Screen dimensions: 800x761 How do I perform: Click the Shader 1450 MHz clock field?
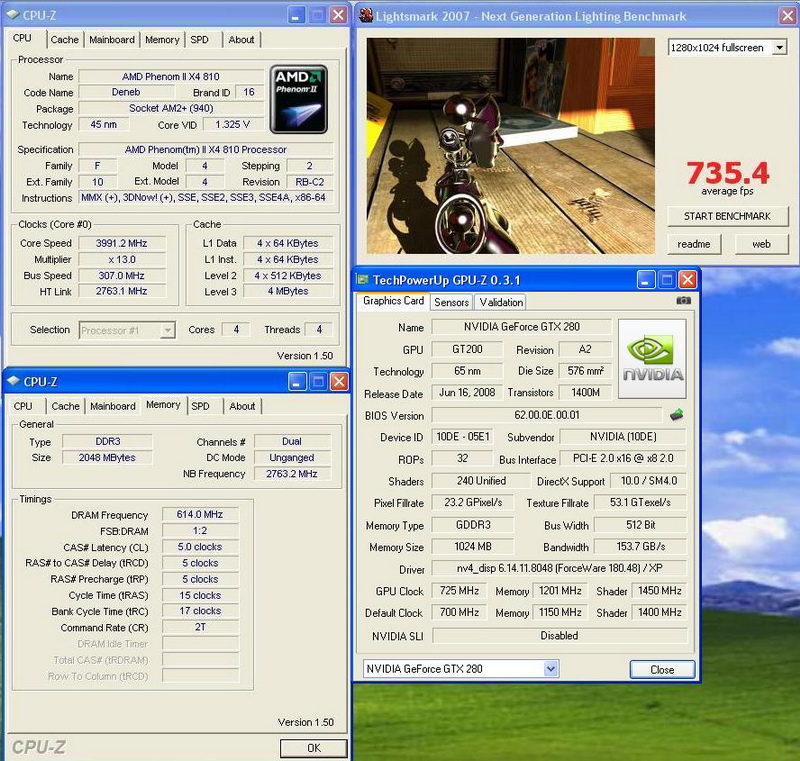click(x=660, y=591)
